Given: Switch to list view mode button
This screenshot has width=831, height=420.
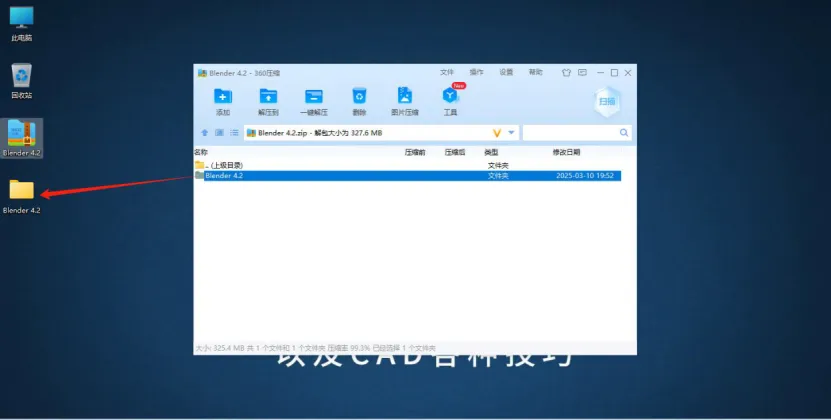Looking at the screenshot, I should (x=234, y=133).
